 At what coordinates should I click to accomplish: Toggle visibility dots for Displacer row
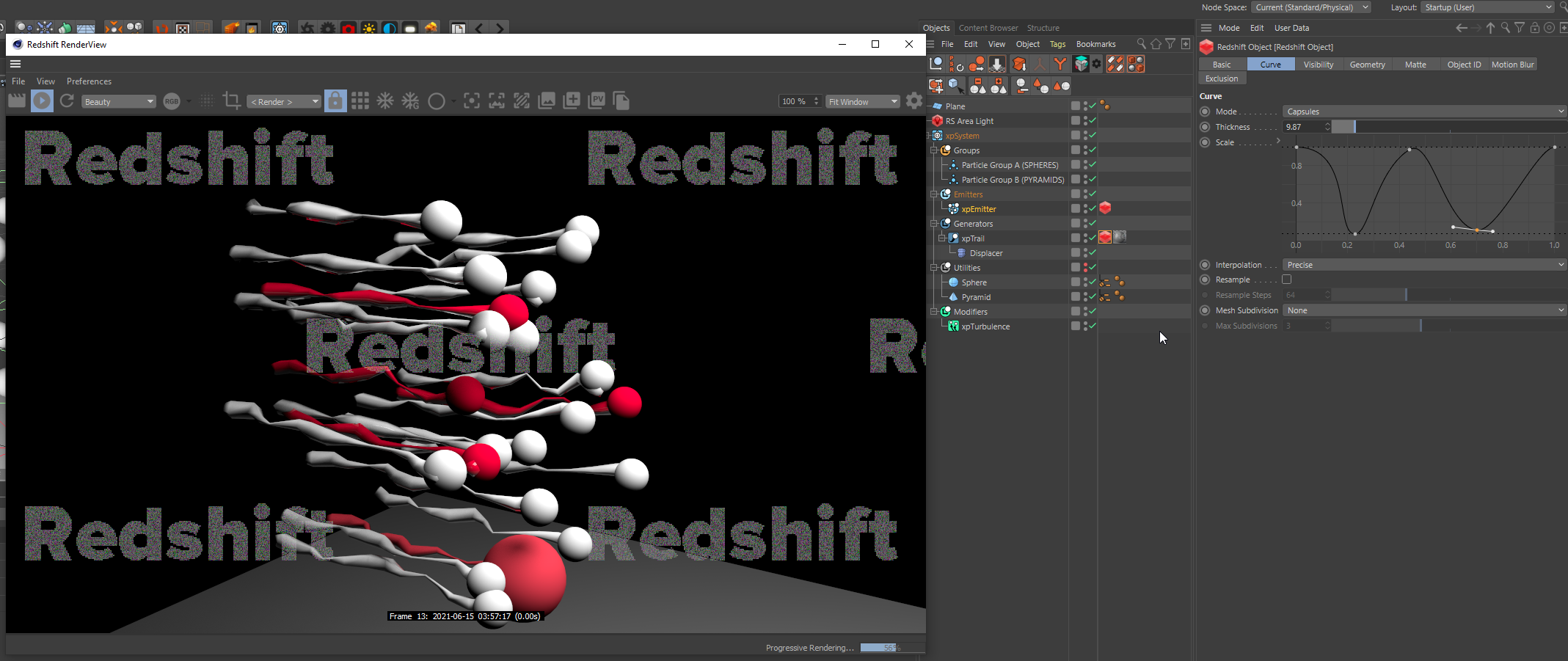point(1085,252)
